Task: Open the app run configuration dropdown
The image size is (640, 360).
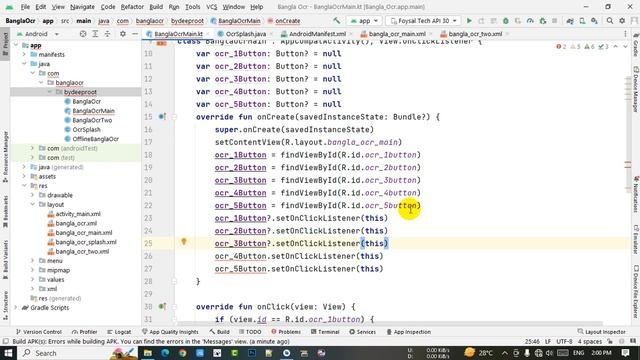Action: pos(364,20)
